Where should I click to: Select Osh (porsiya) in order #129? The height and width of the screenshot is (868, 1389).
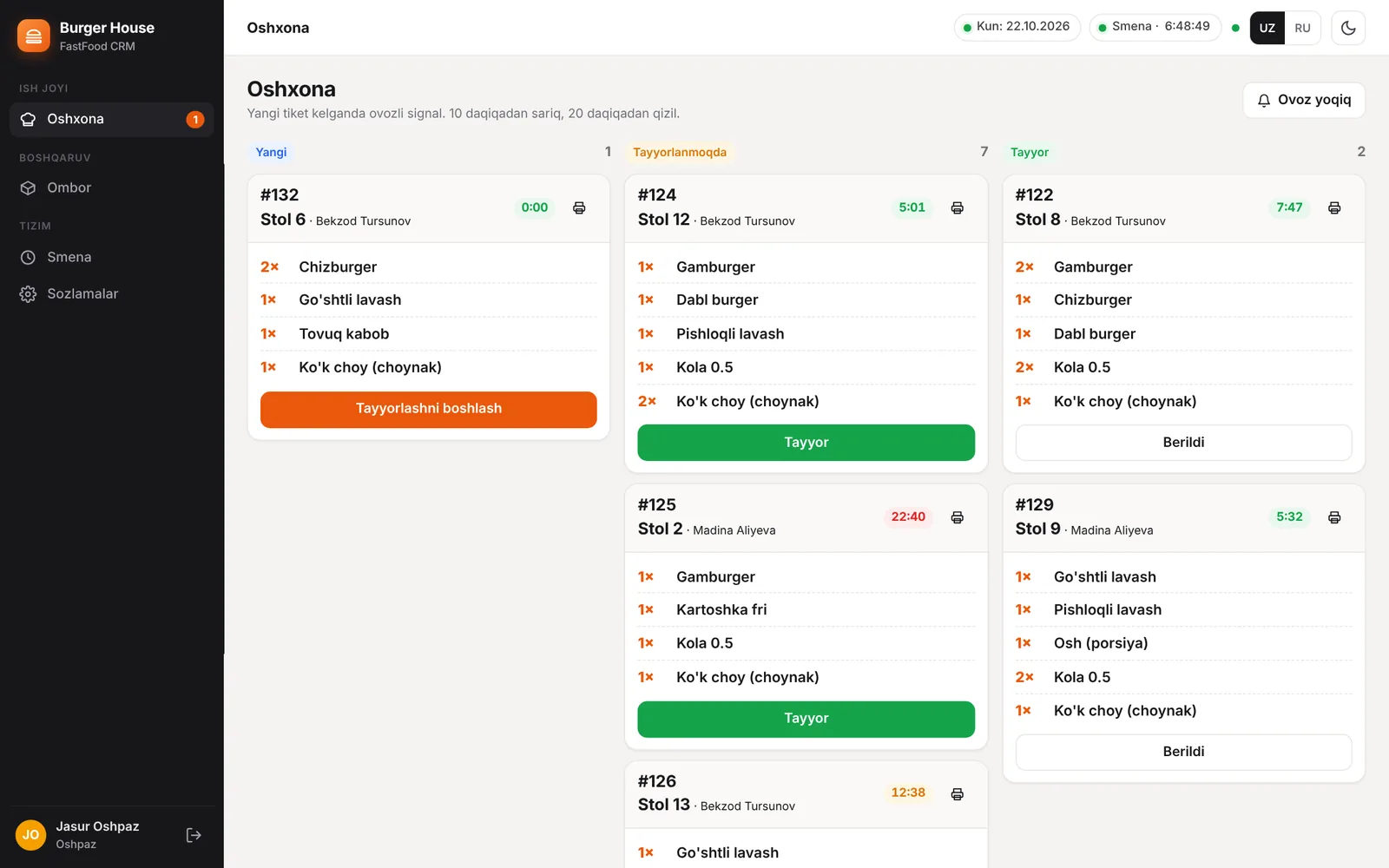click(x=1184, y=643)
